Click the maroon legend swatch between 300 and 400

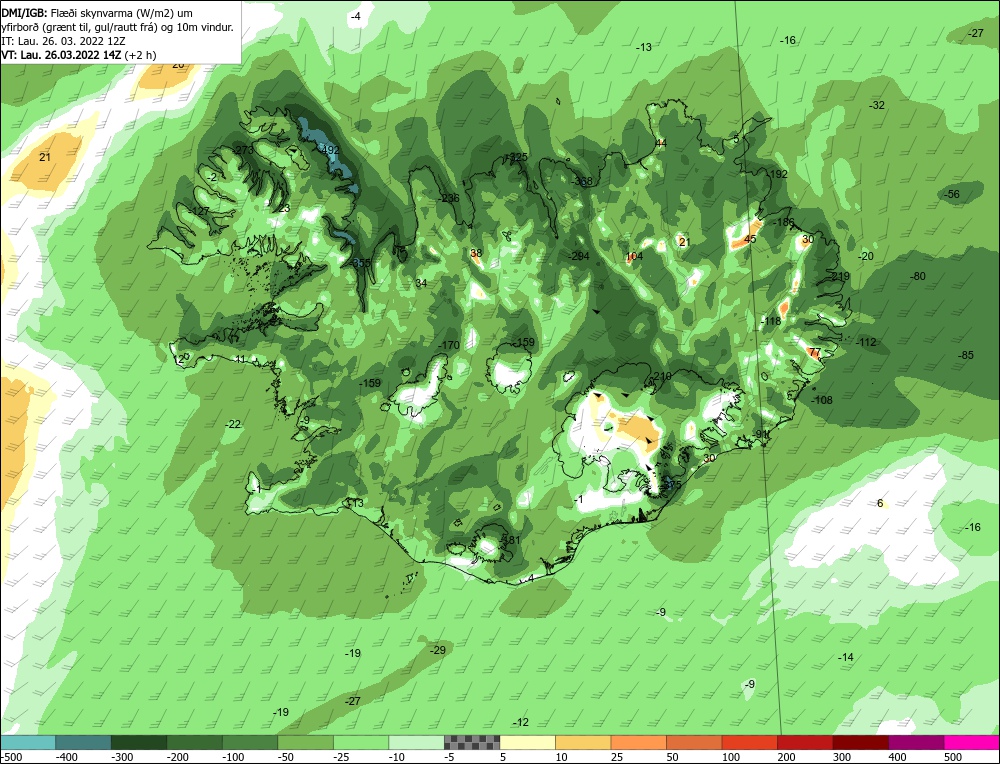860,743
